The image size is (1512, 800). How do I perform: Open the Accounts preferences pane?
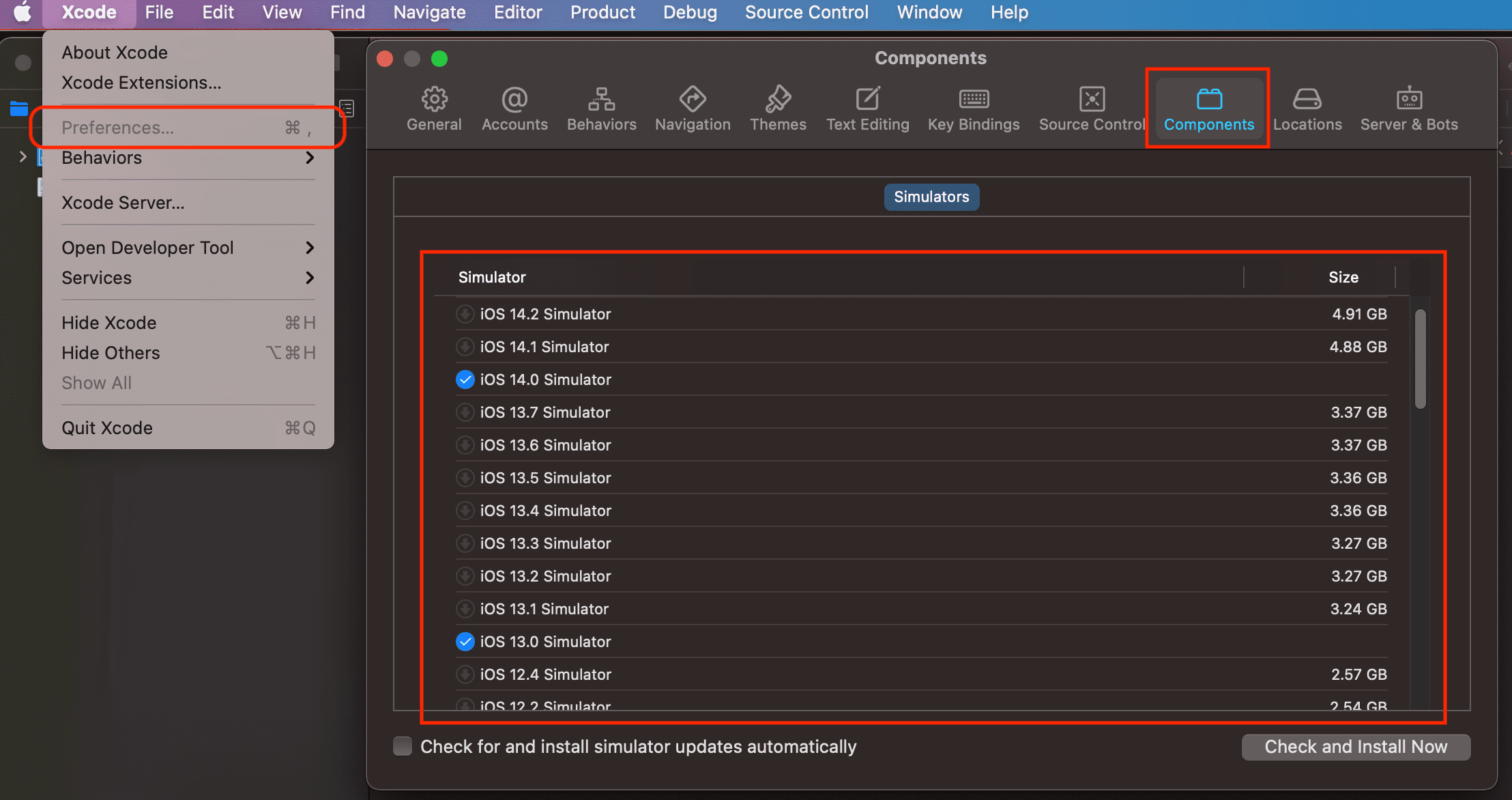coord(514,109)
